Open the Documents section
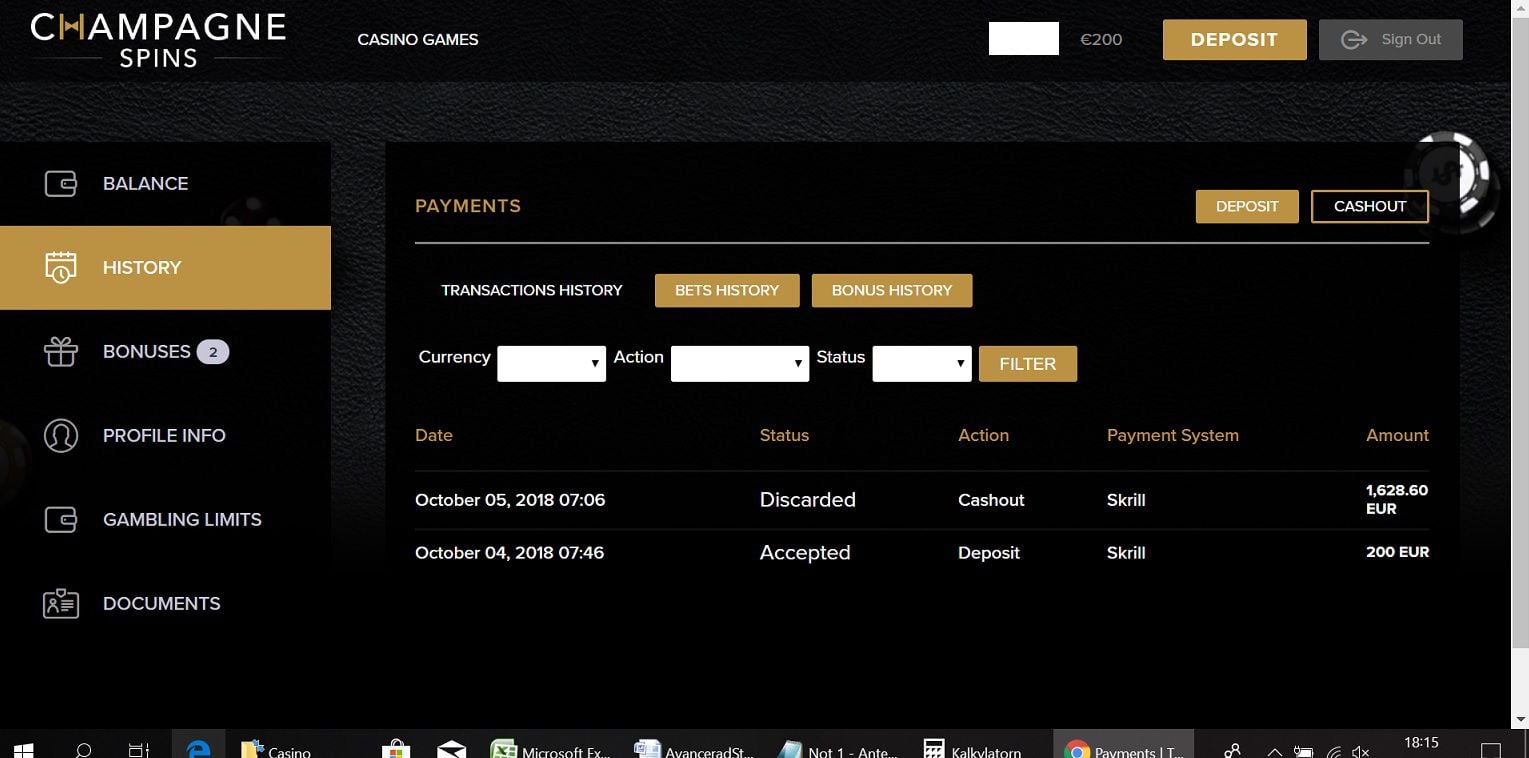Image resolution: width=1529 pixels, height=758 pixels. click(x=165, y=604)
